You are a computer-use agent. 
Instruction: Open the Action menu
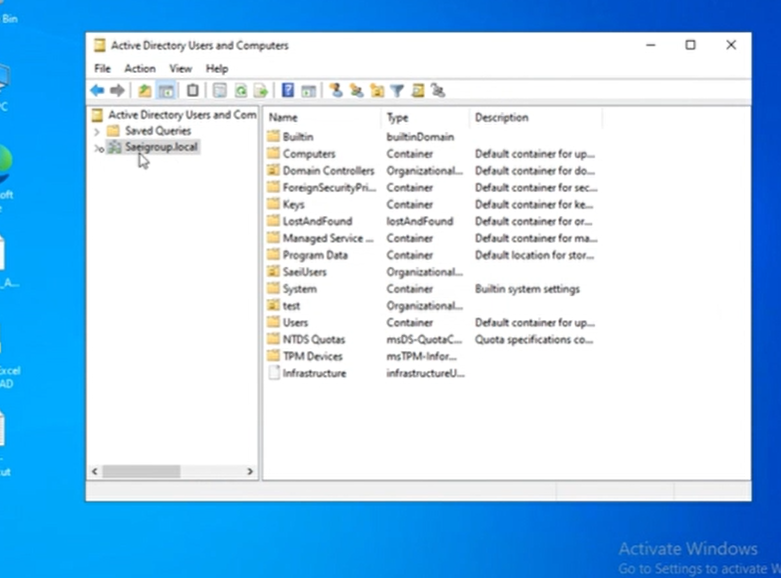[x=140, y=69]
